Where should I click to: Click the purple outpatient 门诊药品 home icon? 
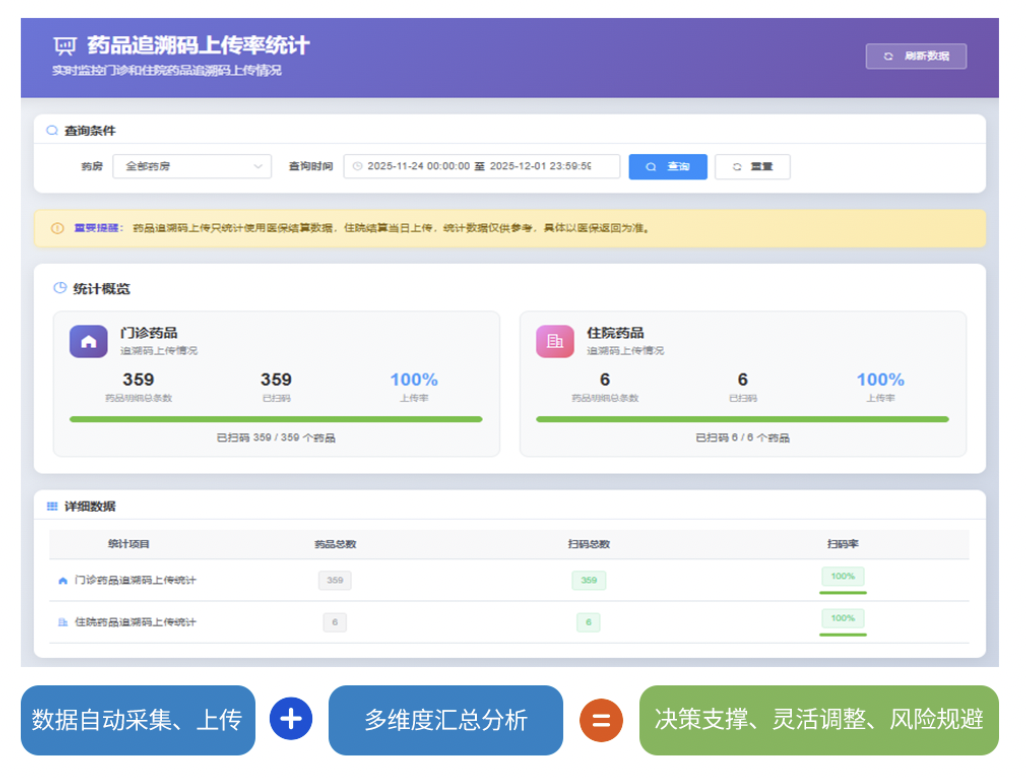(x=88, y=341)
